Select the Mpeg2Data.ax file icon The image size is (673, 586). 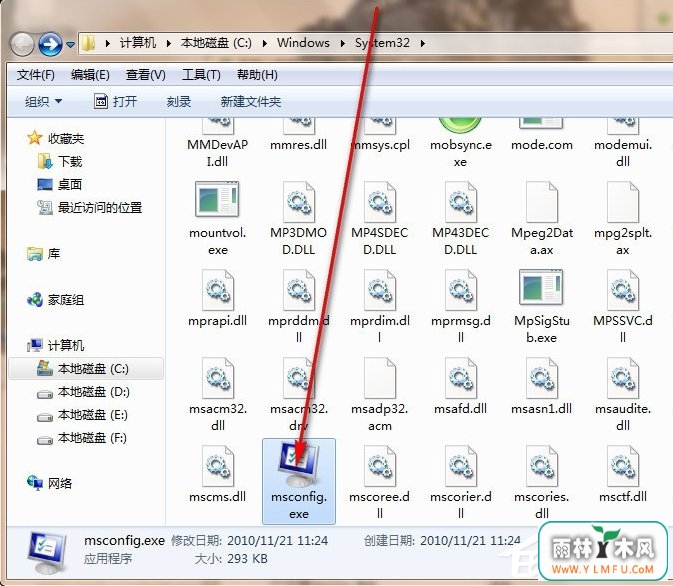pyautogui.click(x=542, y=201)
